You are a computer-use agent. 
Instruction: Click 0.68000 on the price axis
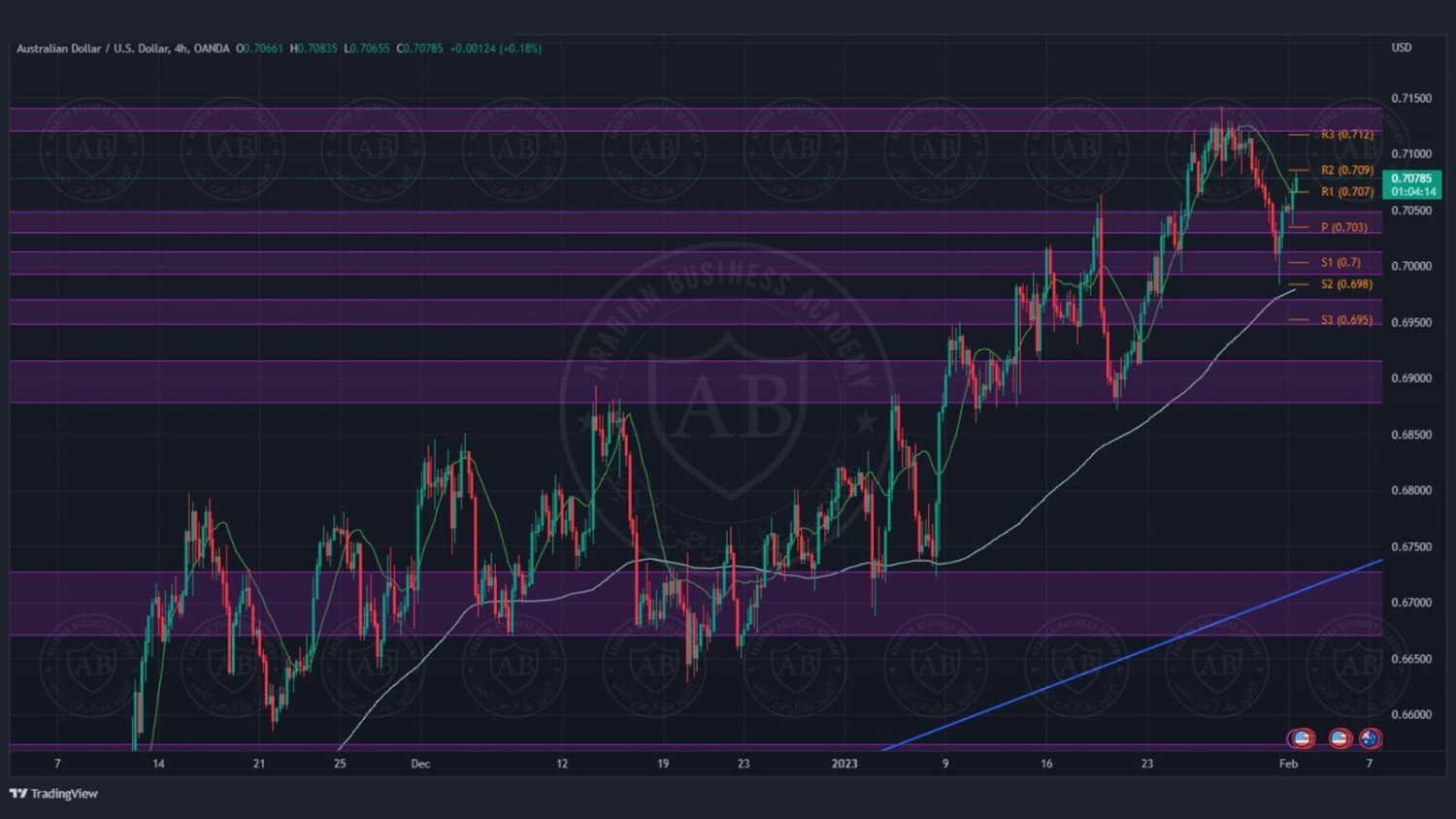tap(1411, 491)
